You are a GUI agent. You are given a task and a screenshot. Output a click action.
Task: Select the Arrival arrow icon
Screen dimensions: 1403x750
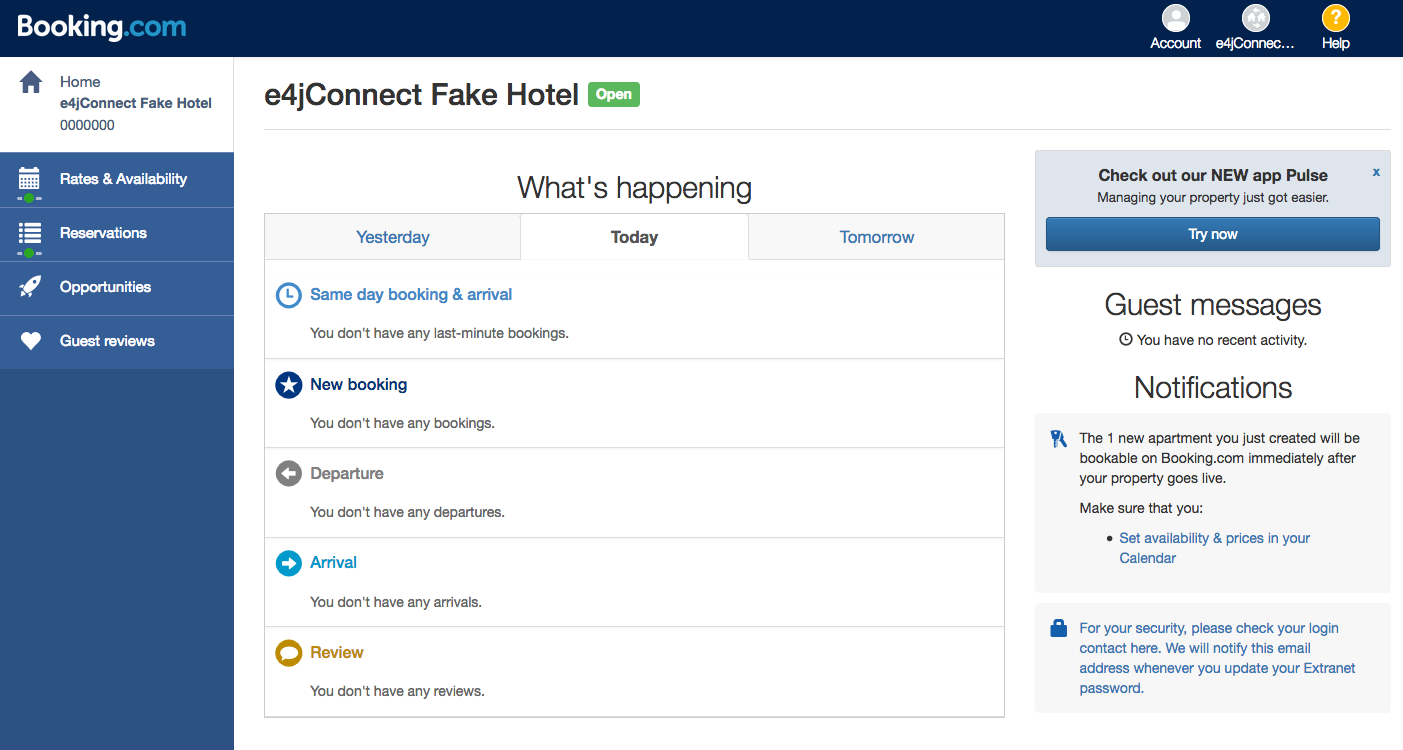[288, 563]
